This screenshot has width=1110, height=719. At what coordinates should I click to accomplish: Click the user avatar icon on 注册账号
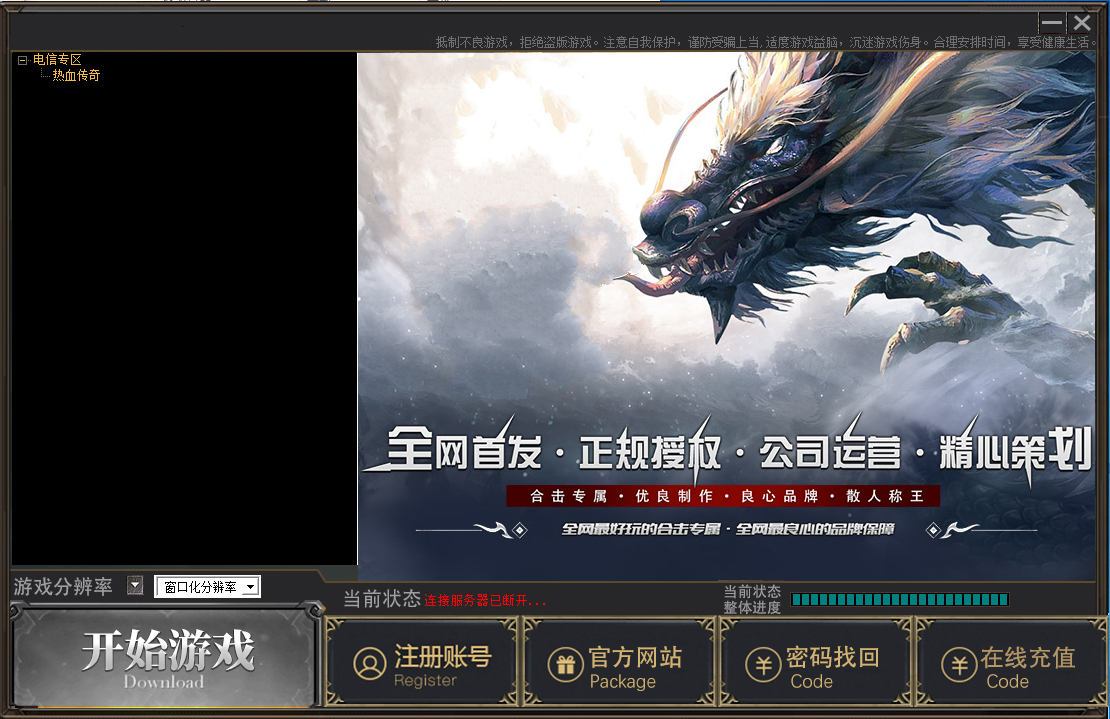coord(370,664)
